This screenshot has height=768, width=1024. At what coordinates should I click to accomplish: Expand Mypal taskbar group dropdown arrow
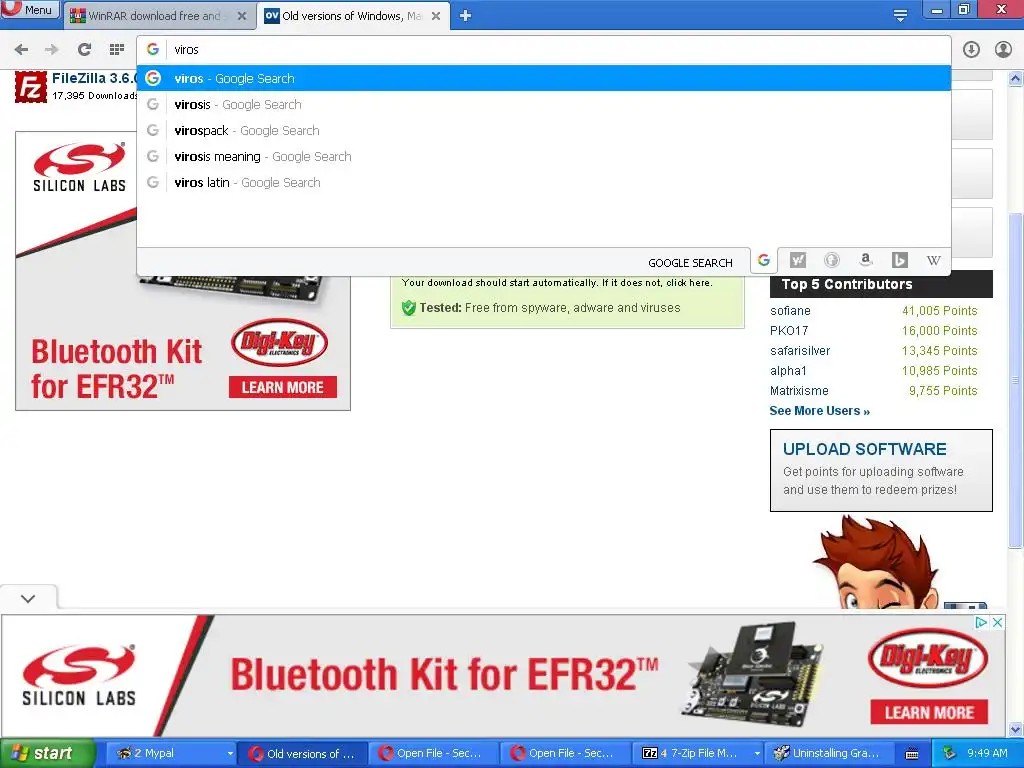(x=230, y=753)
